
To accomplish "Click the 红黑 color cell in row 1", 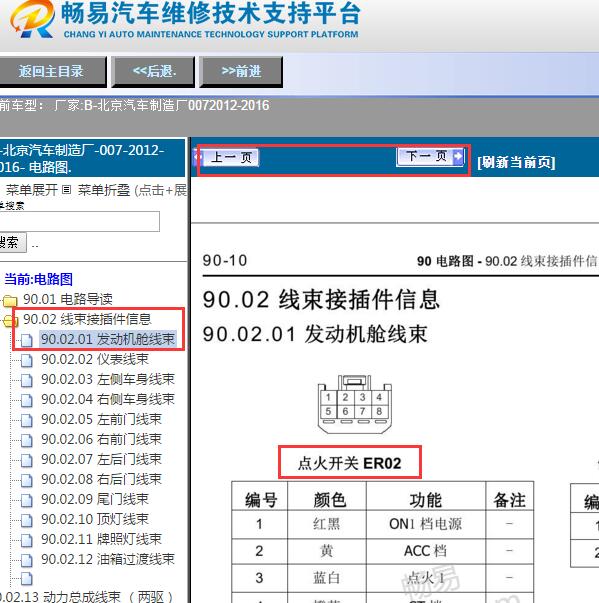I will click(327, 524).
